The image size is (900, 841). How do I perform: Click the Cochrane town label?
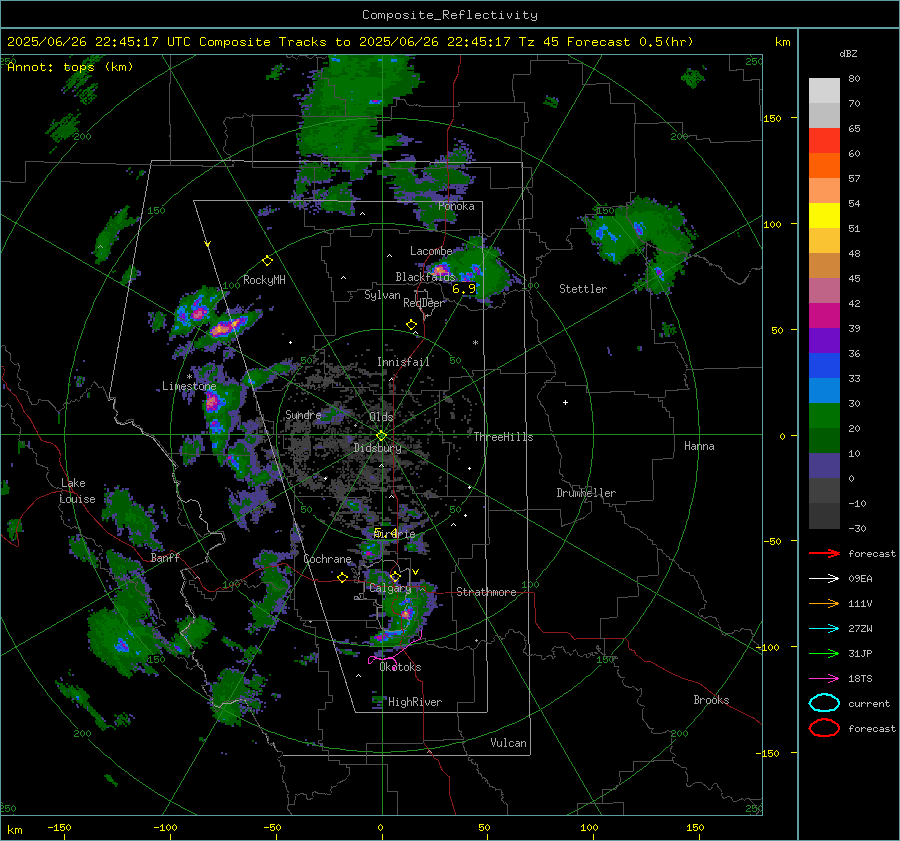327,559
